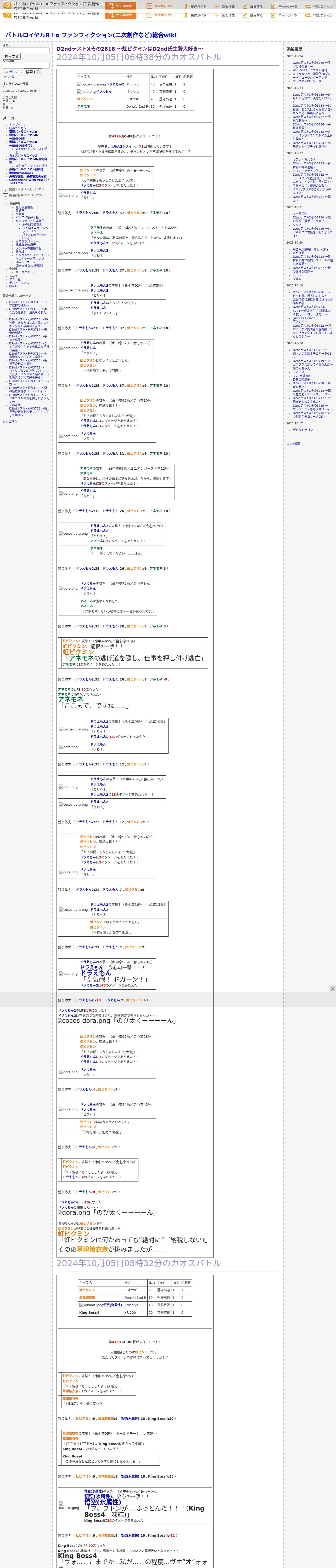Screen dimensions: 336x1568
Task: Open the wiki title link below the header
Action: pos(91,35)
